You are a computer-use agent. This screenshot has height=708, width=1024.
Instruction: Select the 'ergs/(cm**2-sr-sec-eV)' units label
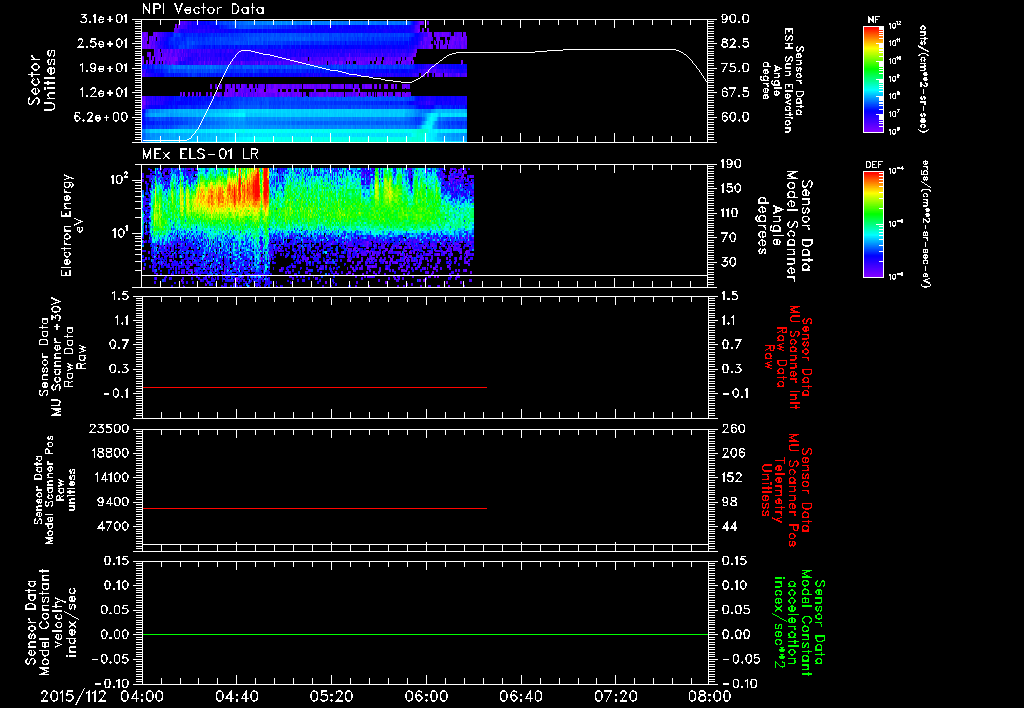pyautogui.click(x=925, y=224)
